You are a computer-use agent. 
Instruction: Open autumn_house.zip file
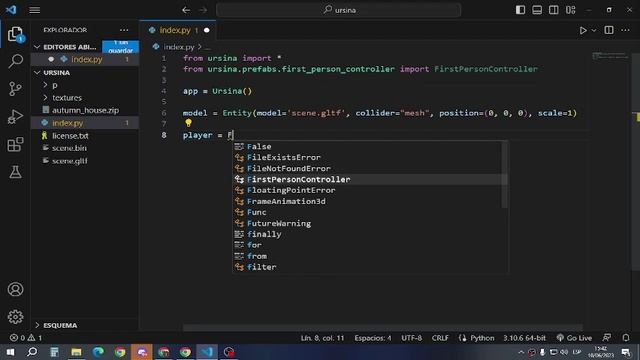[85, 110]
